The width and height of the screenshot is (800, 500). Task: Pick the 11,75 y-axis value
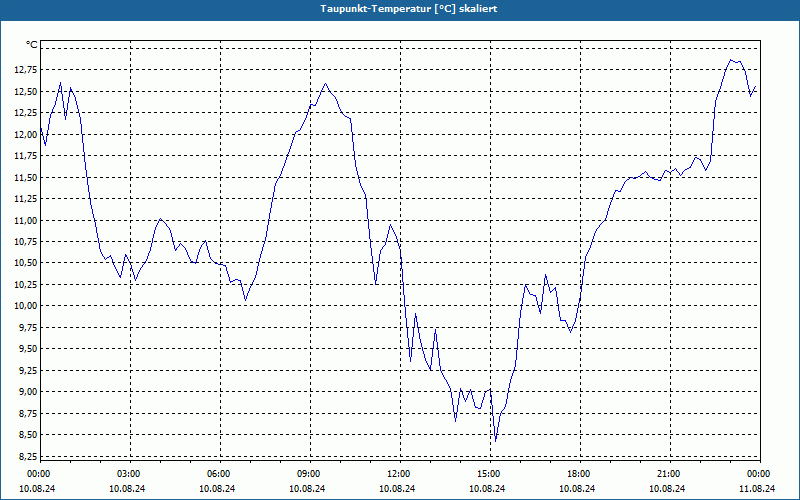26,156
